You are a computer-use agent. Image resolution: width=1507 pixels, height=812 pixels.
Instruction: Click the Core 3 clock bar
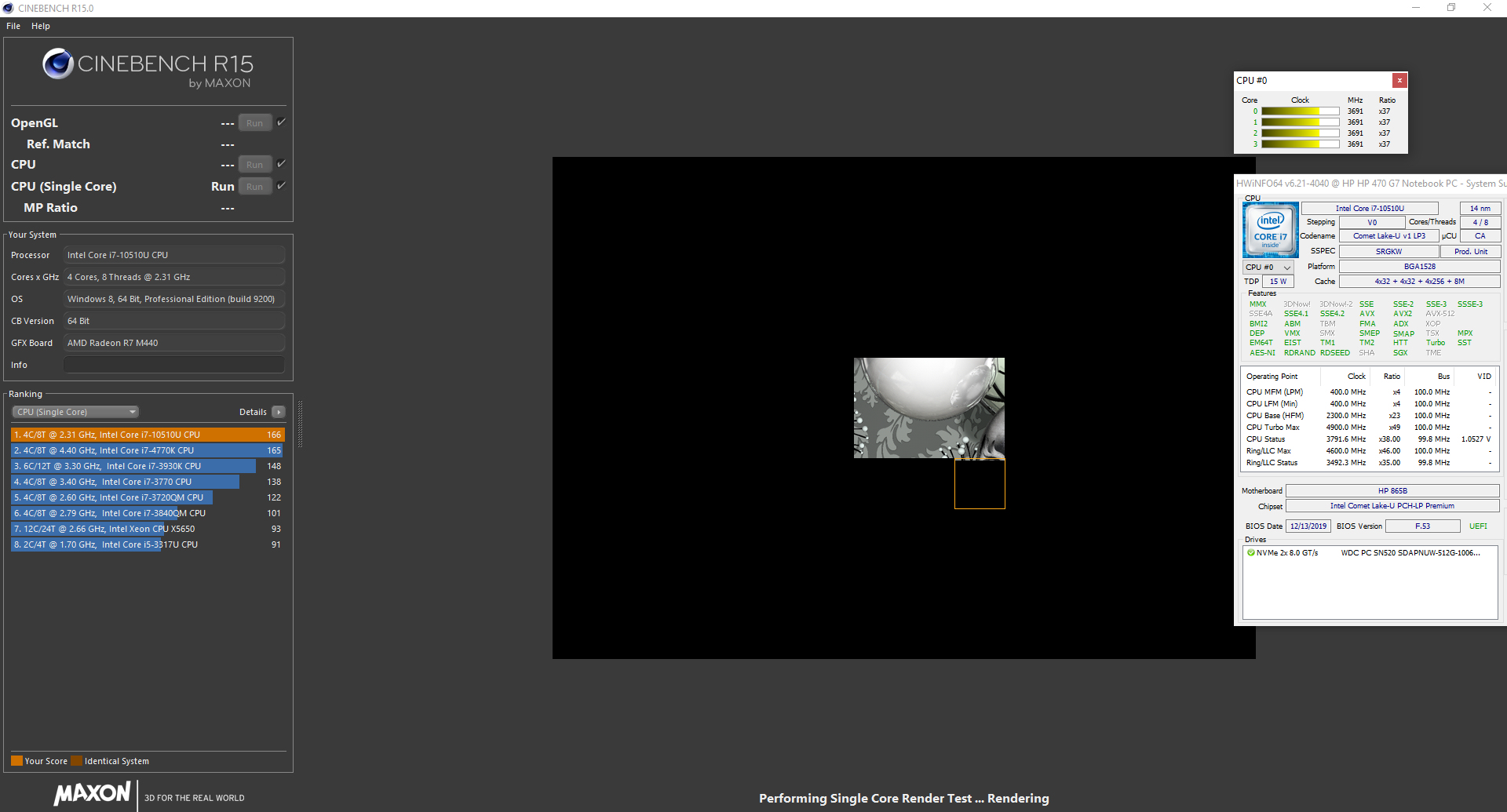1300,144
